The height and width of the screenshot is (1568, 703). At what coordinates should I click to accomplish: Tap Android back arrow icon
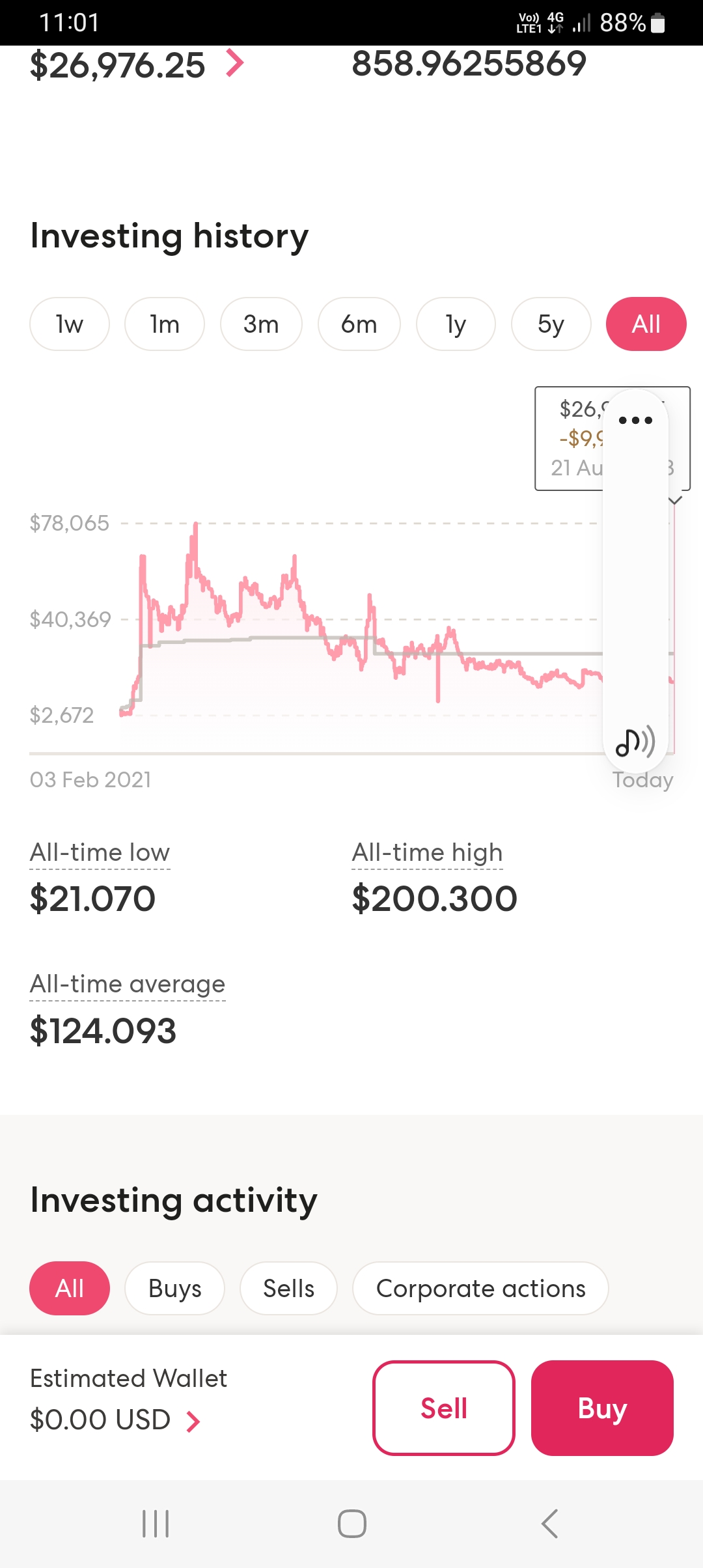click(x=549, y=1524)
